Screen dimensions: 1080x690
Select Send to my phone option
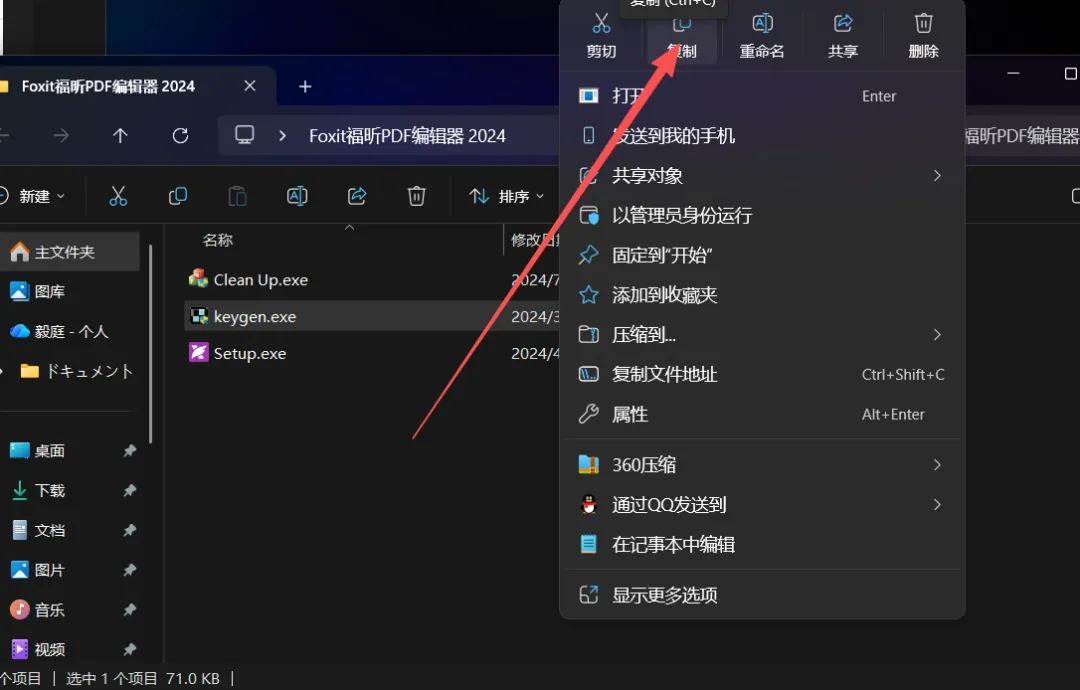[x=762, y=136]
